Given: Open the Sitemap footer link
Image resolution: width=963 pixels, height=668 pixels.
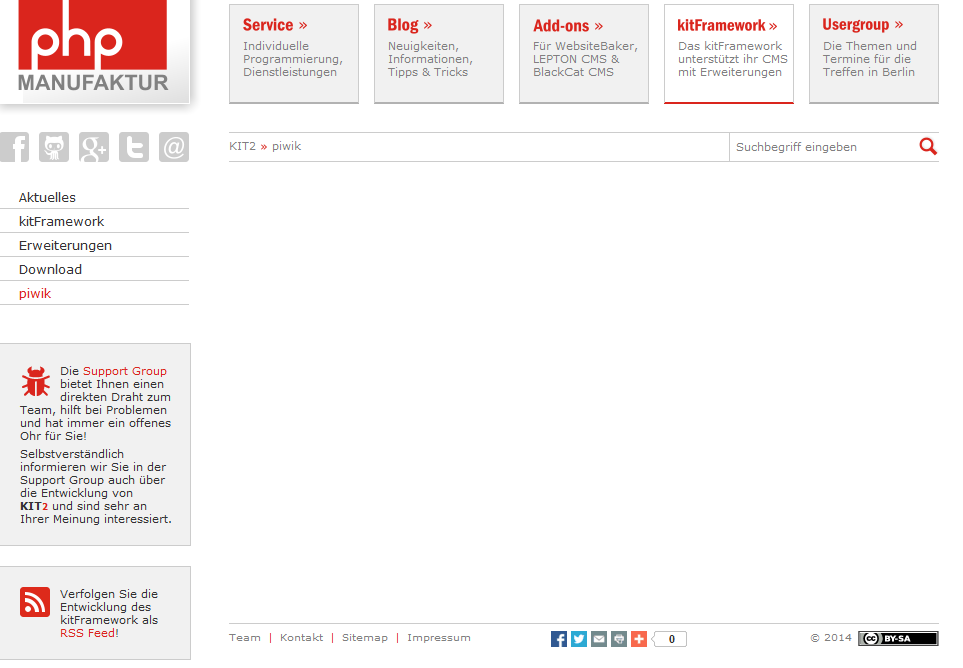Looking at the screenshot, I should click(x=365, y=638).
